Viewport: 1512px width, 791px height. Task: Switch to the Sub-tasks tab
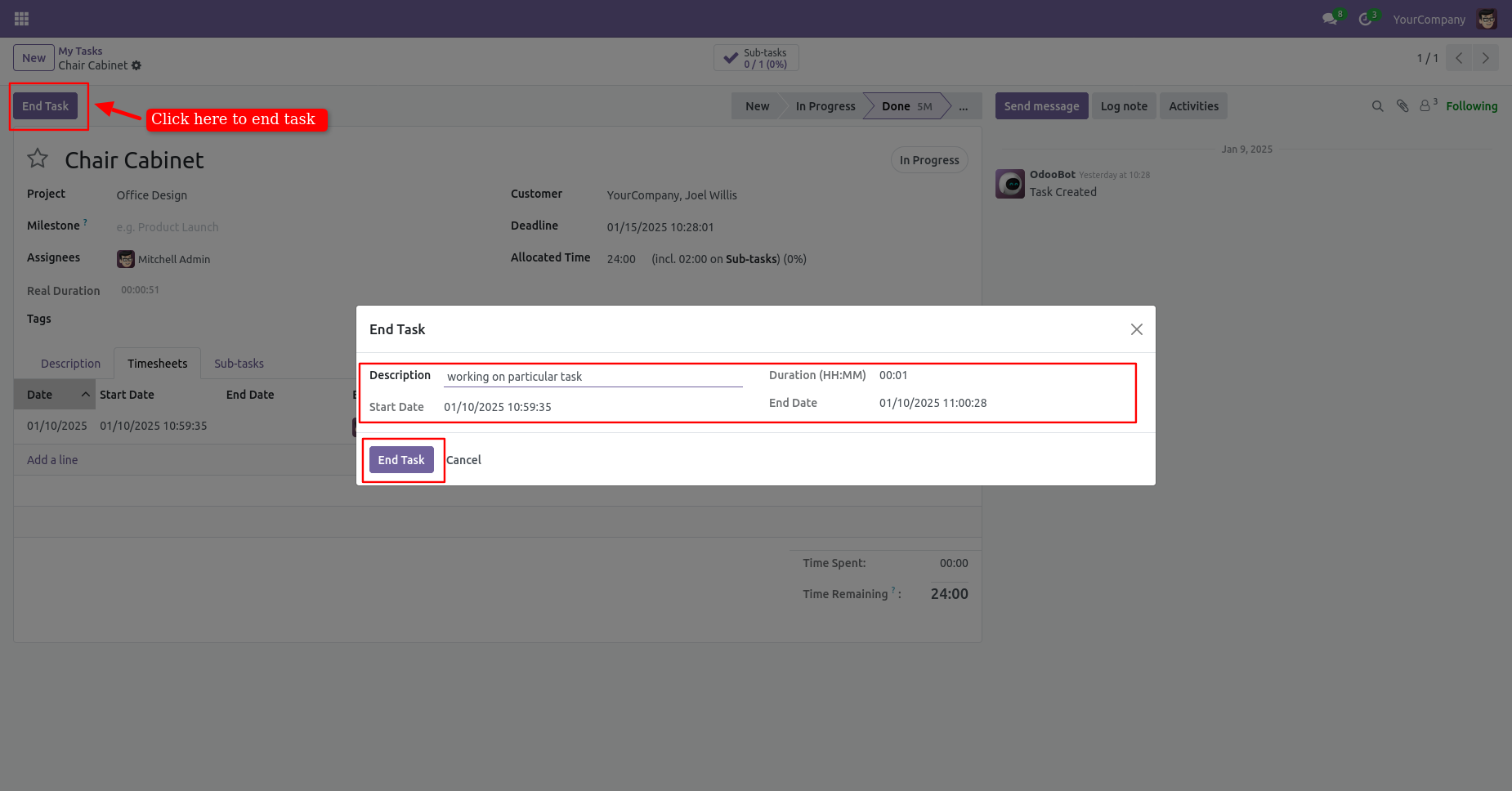239,364
